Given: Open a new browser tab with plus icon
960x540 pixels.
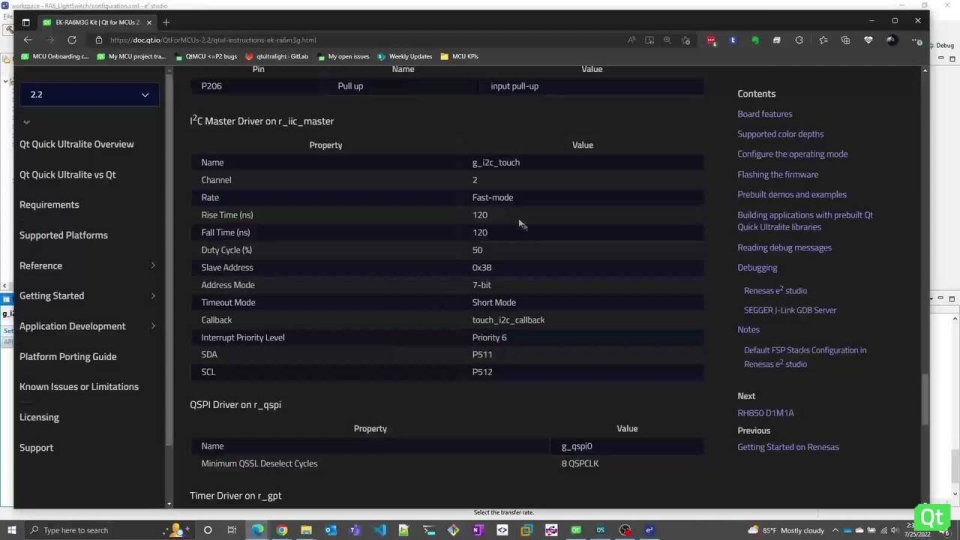Looking at the screenshot, I should pos(166,22).
